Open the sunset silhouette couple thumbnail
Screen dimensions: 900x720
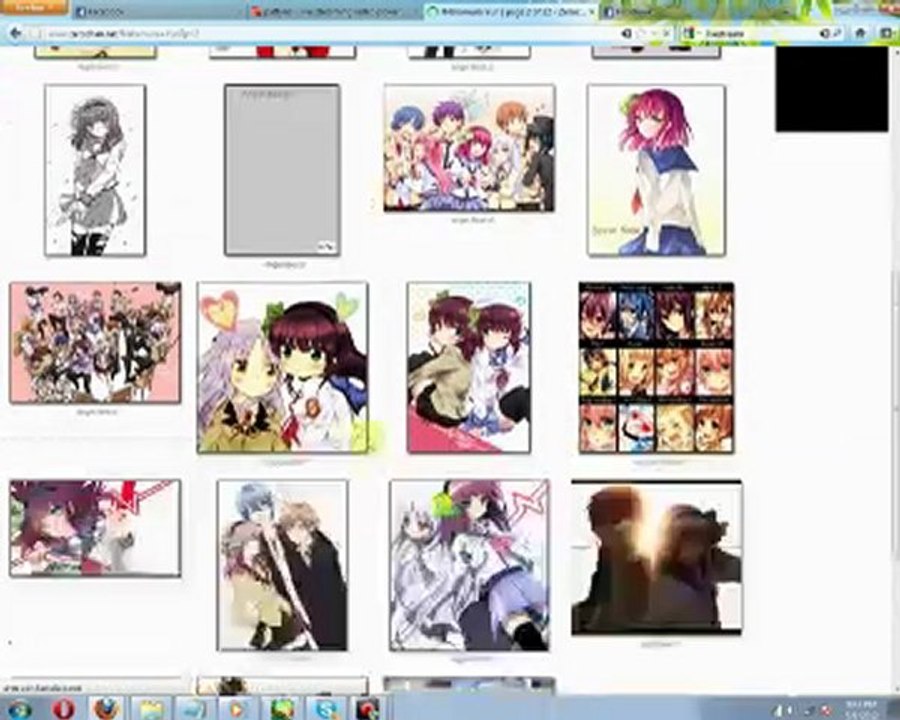[656, 558]
